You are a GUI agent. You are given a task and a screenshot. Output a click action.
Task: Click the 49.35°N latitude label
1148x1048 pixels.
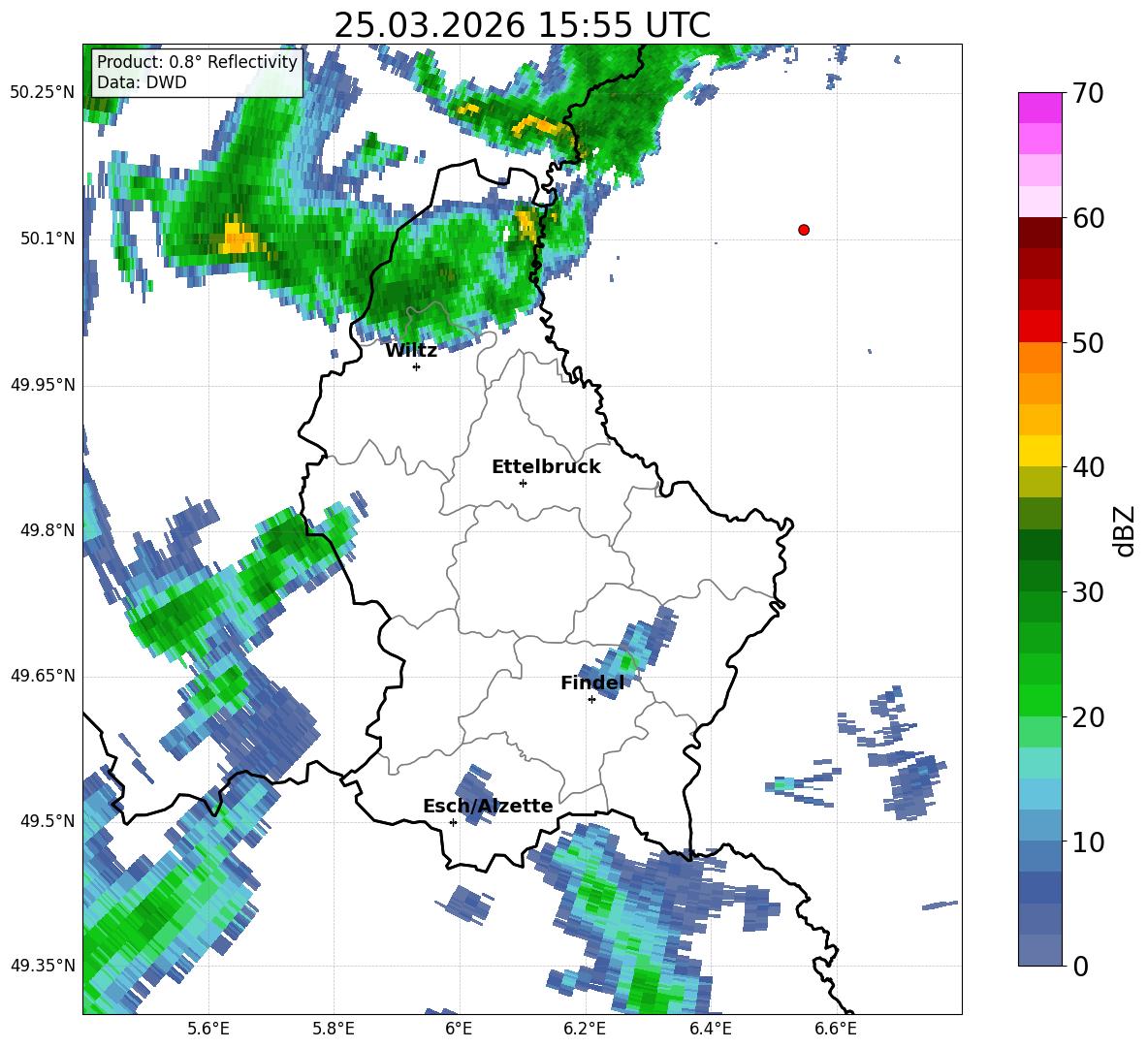pyautogui.click(x=43, y=966)
